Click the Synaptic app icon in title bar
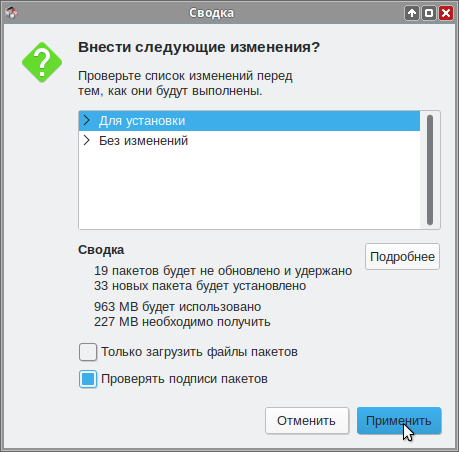 pos(11,13)
